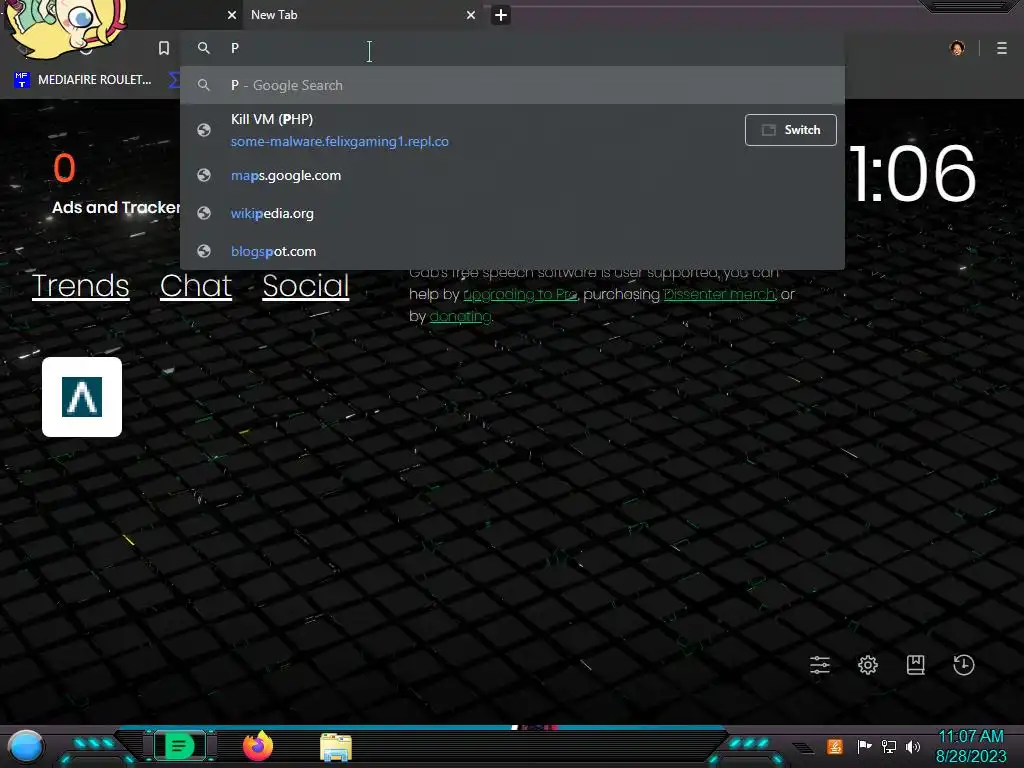Close the New Tab tab
Screen dimensions: 1024x768
[471, 15]
